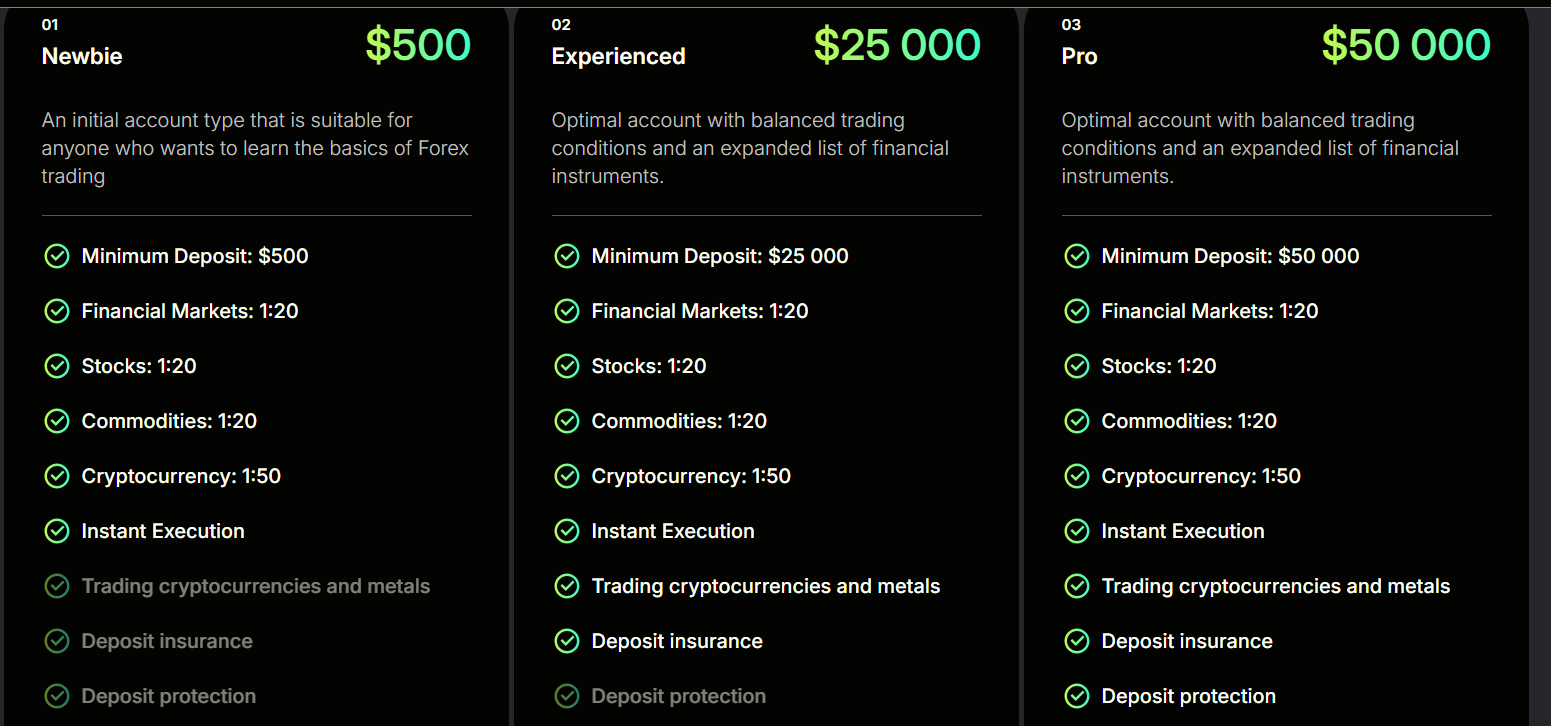Click Newbie description about Forex trading basics

tap(256, 148)
